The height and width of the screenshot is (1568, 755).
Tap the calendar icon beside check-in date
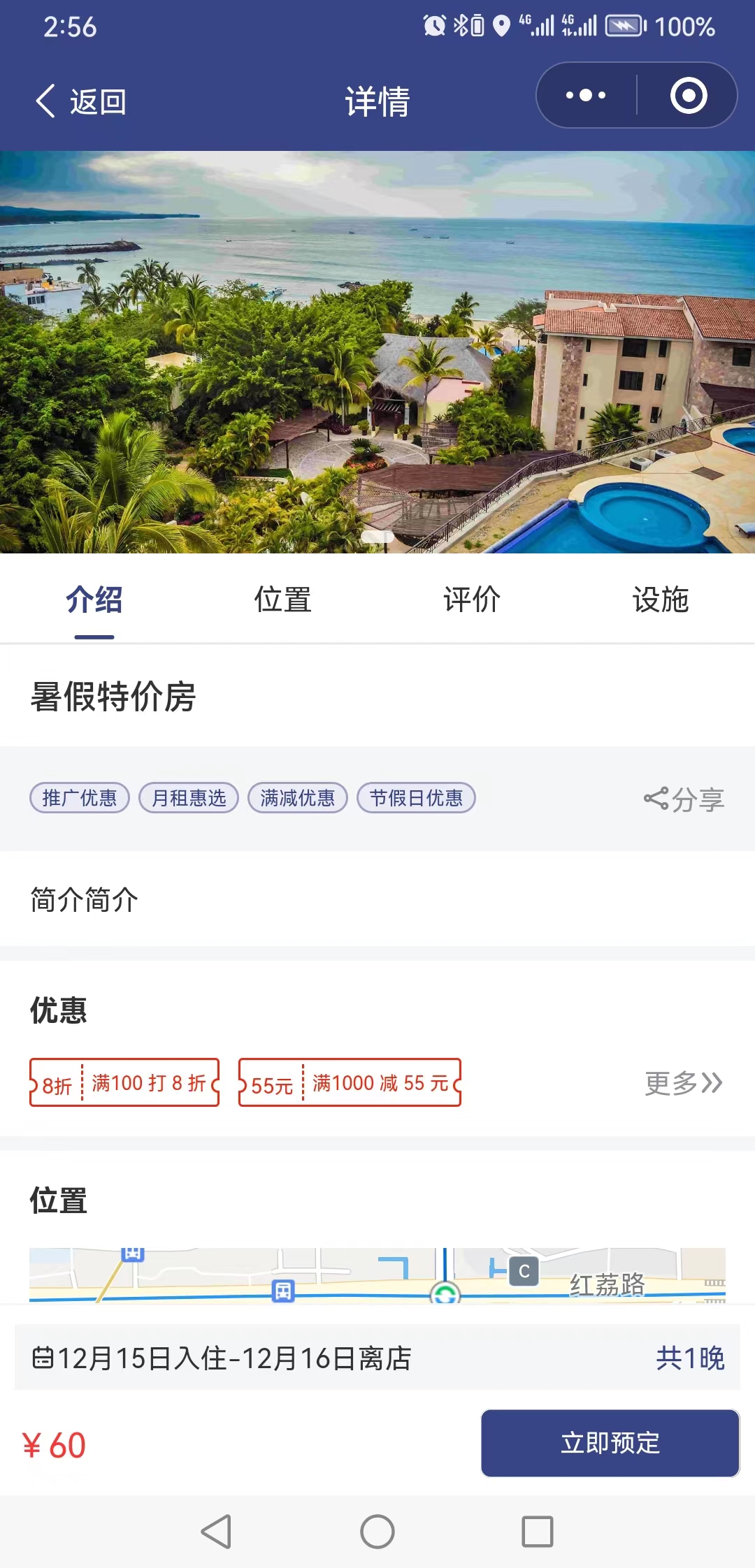click(43, 1358)
